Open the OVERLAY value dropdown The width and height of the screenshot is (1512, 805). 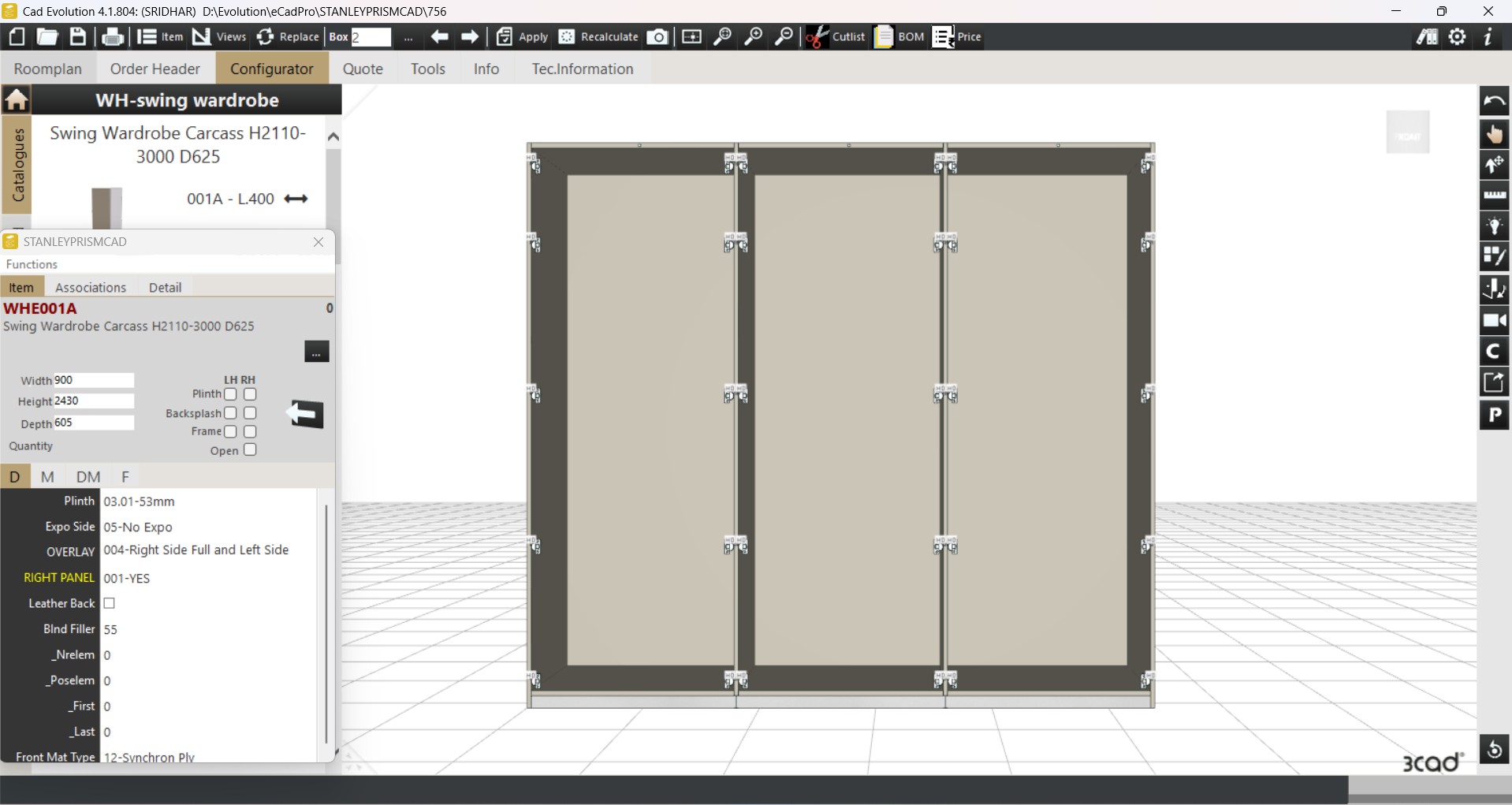click(x=208, y=550)
